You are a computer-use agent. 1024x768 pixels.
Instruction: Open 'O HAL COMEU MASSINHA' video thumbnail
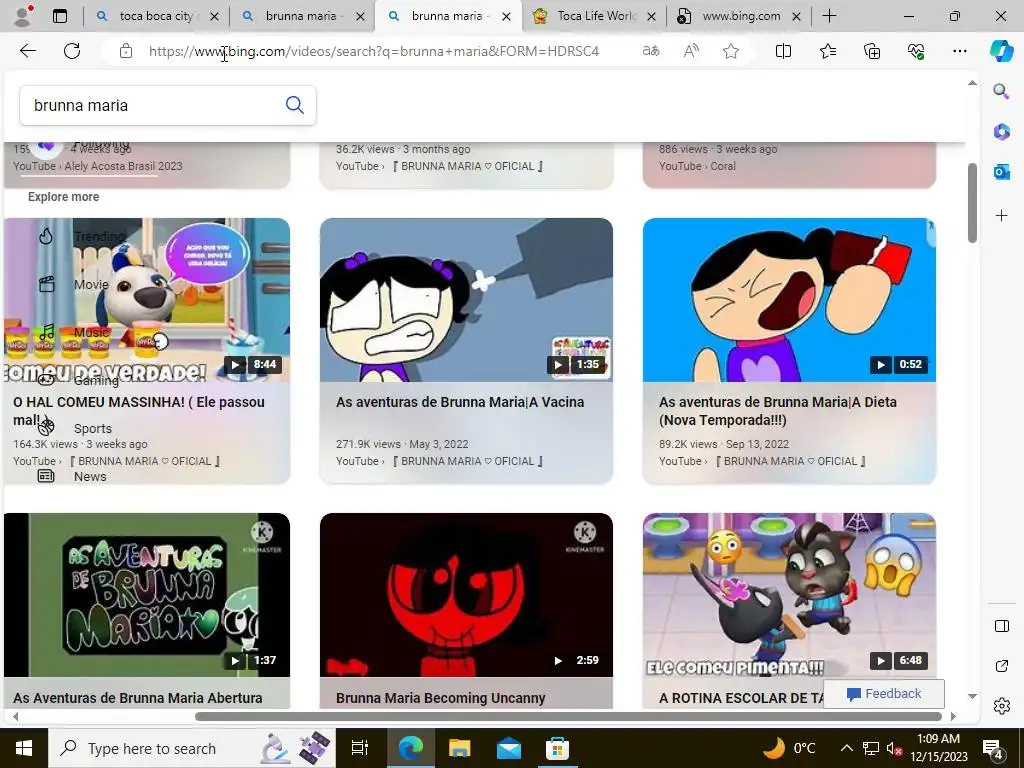147,300
